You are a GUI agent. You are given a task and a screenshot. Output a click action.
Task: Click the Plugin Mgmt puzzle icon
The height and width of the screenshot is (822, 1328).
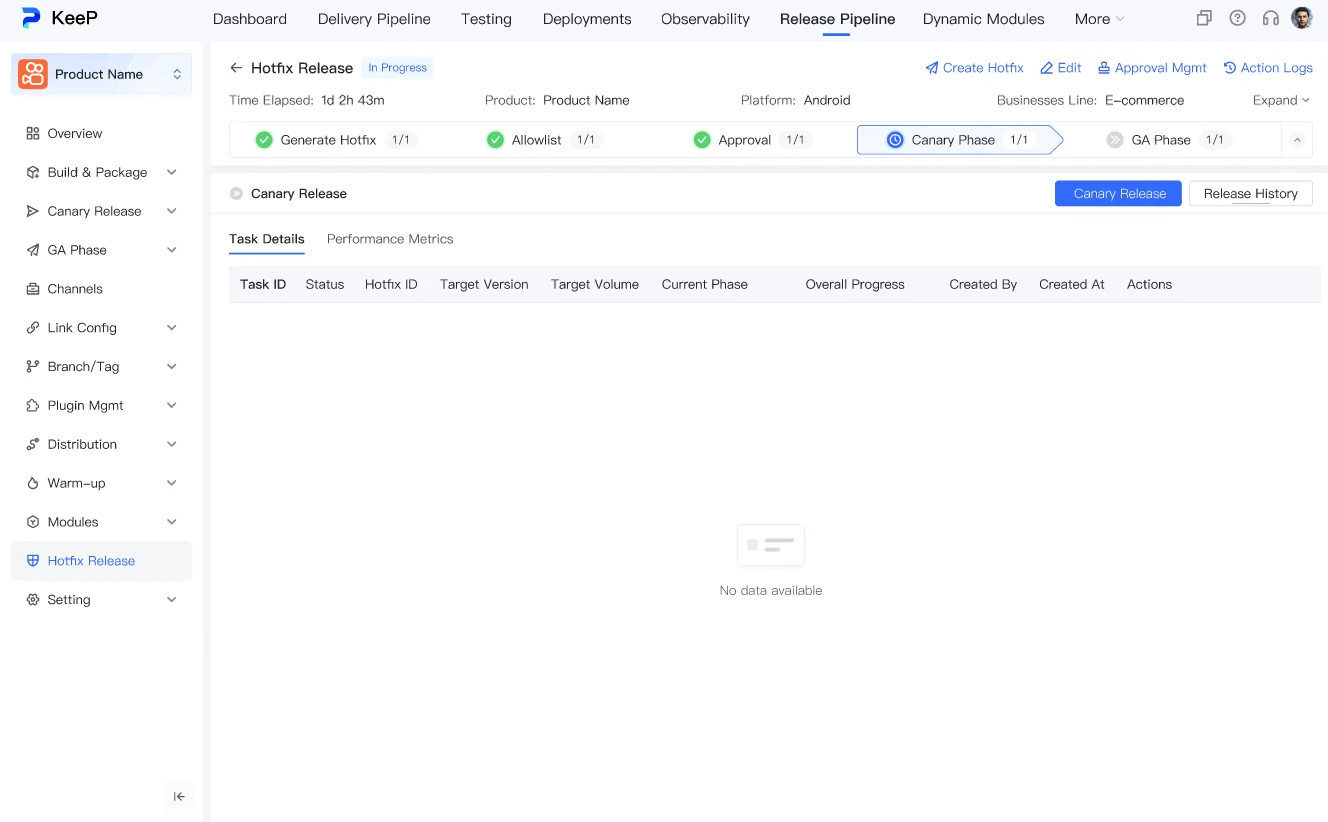click(33, 405)
